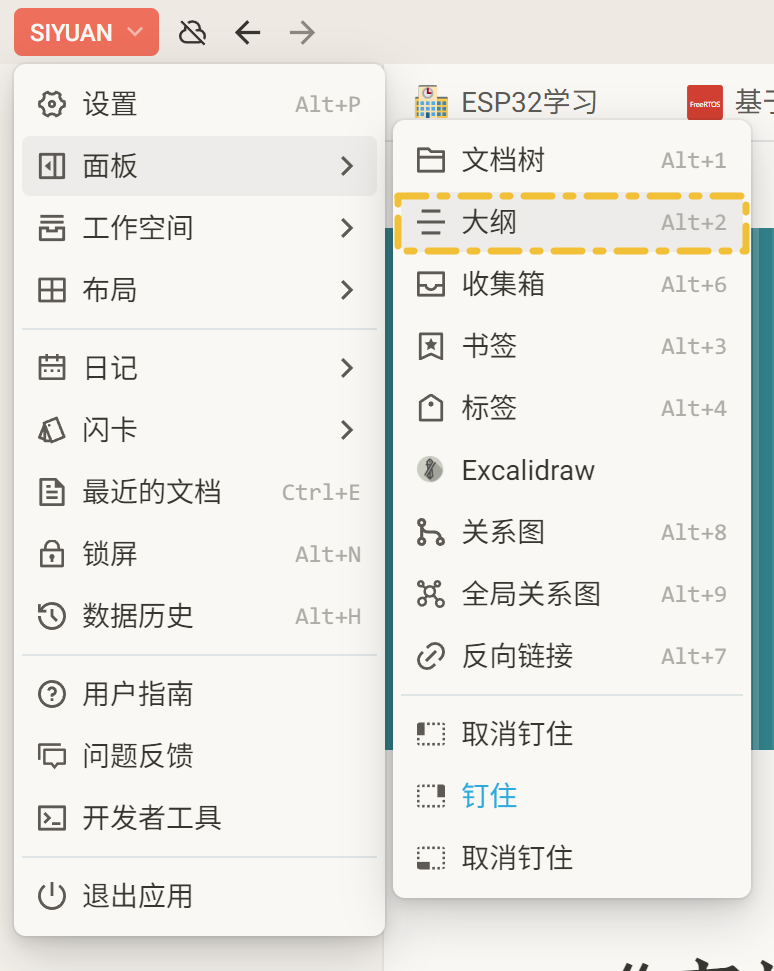
Task: Click the power icon for 退出应用
Action: coord(51,896)
